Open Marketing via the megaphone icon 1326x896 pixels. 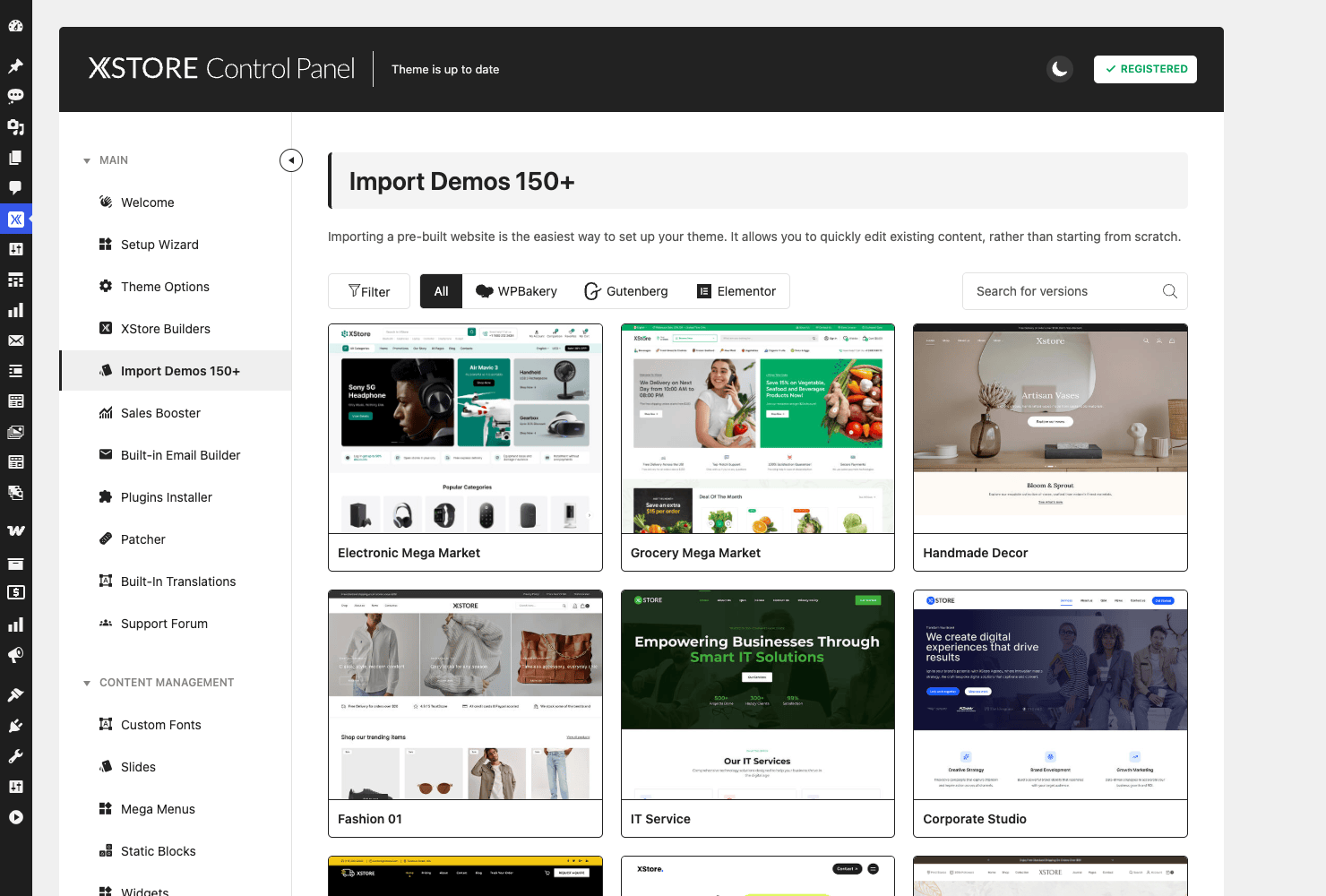coord(15,655)
